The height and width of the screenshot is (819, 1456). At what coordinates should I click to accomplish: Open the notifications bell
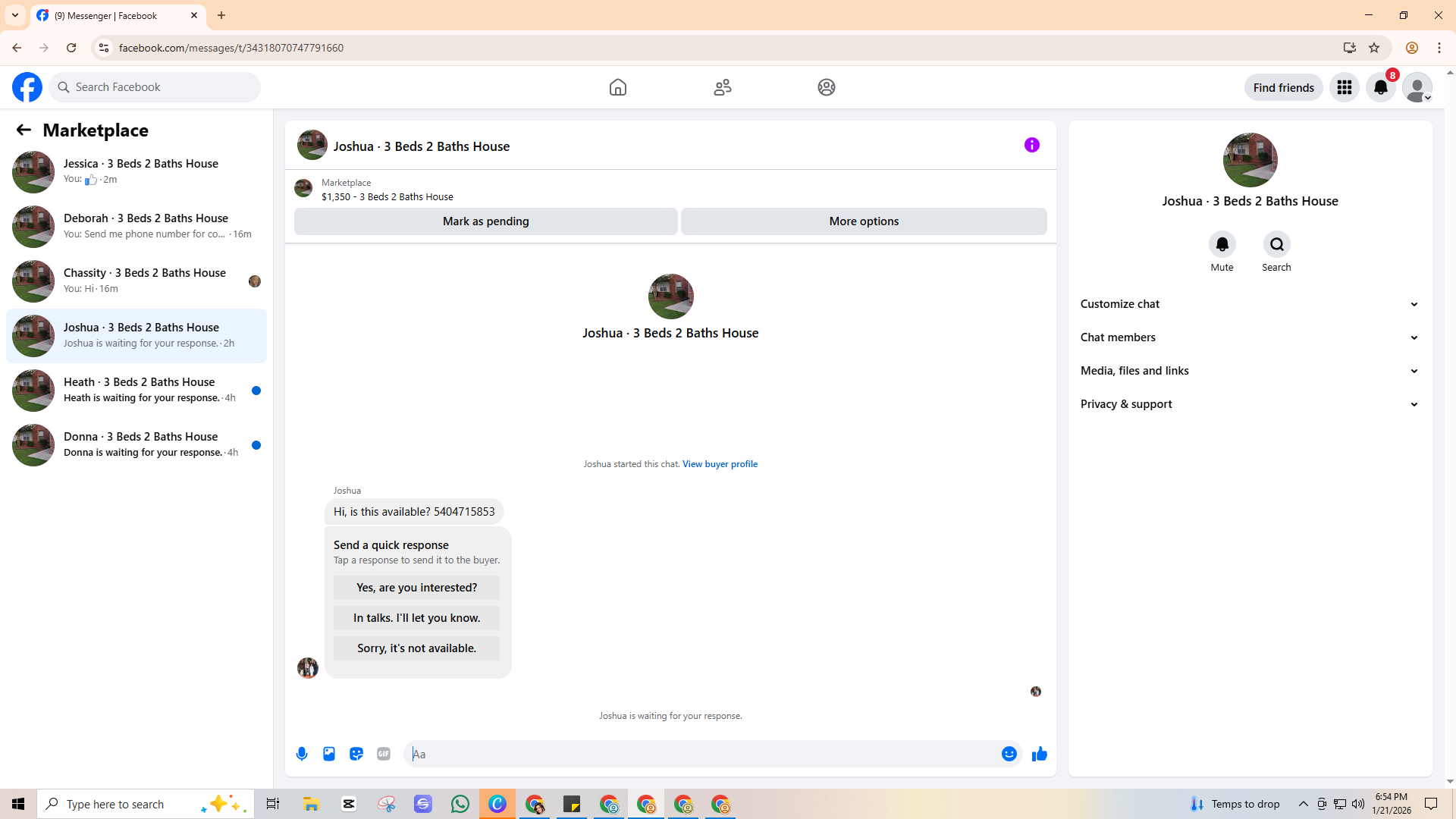(x=1381, y=87)
